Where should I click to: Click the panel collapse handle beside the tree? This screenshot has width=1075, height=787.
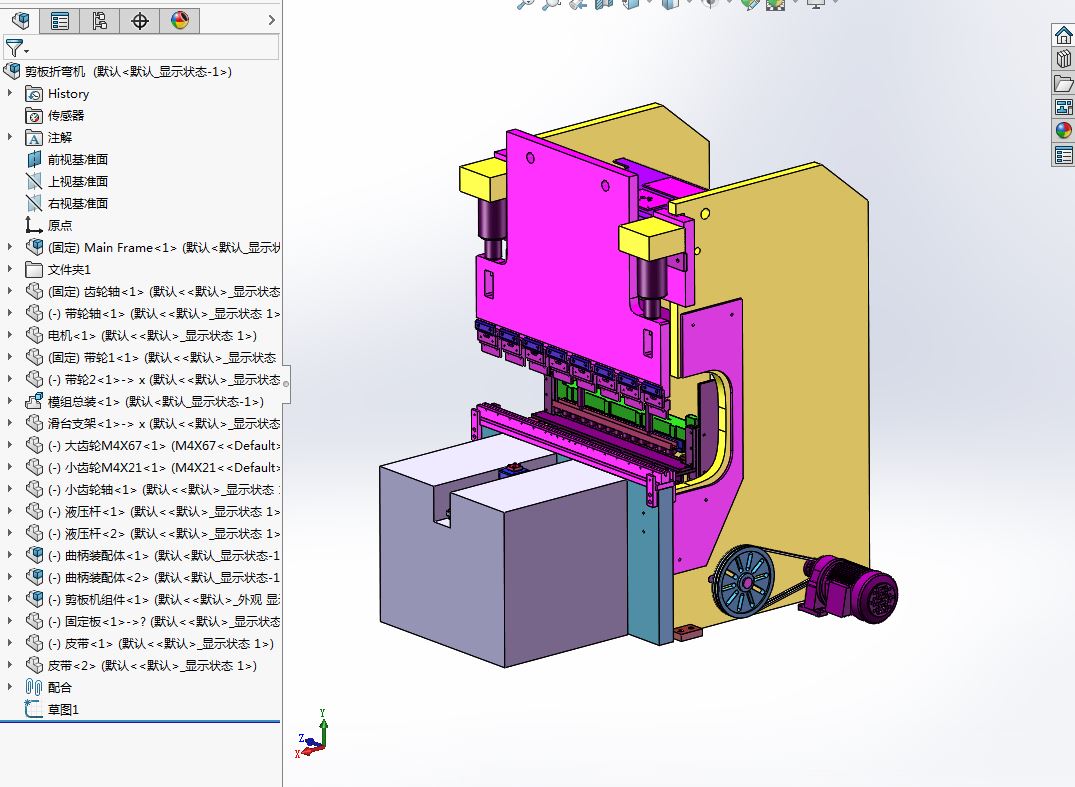286,384
